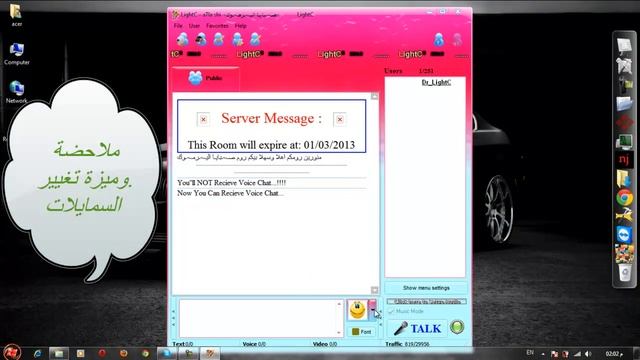Show hidden system tray icons arrow
The width and height of the screenshot is (640, 360).
click(x=543, y=354)
